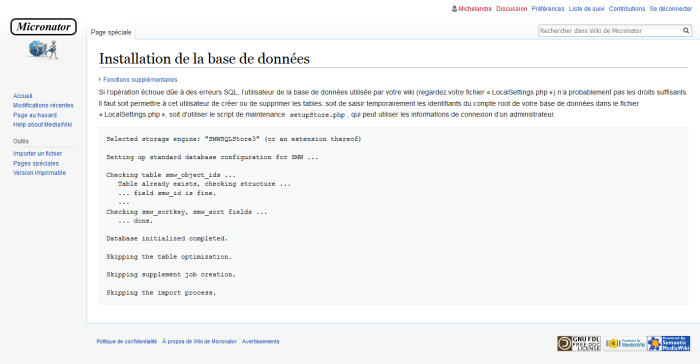The image size is (700, 364).
Task: Click '... field smw_id is fine.' line
Action: pyautogui.click(x=167, y=193)
